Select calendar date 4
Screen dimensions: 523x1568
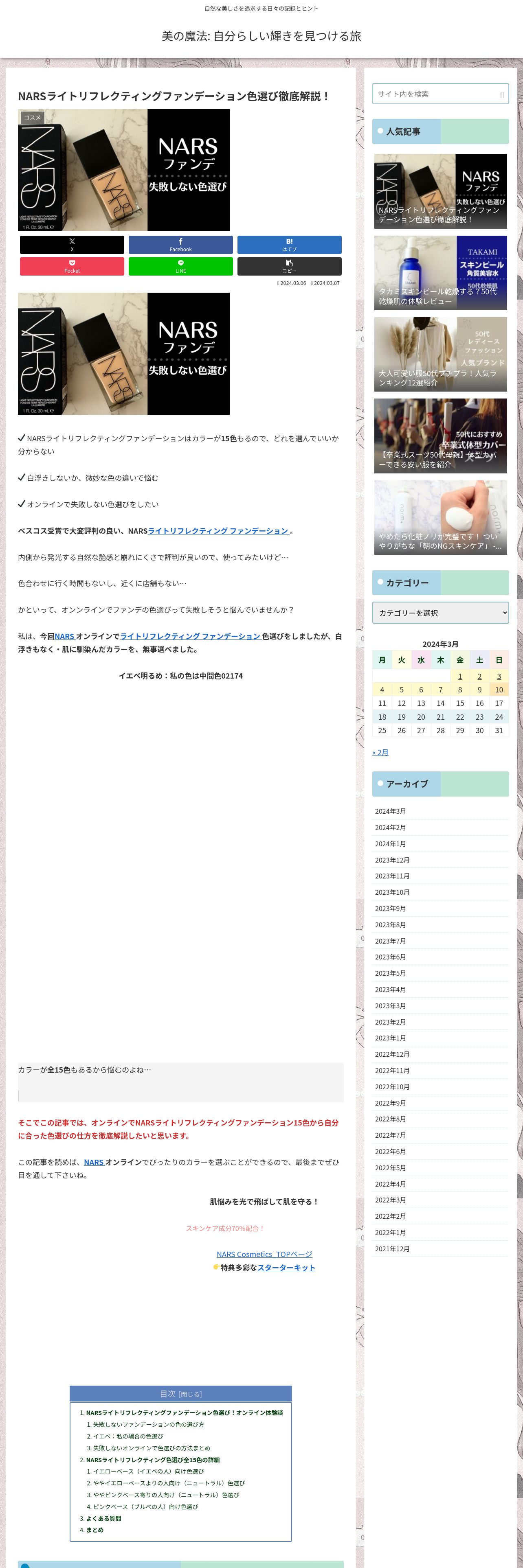[x=382, y=690]
